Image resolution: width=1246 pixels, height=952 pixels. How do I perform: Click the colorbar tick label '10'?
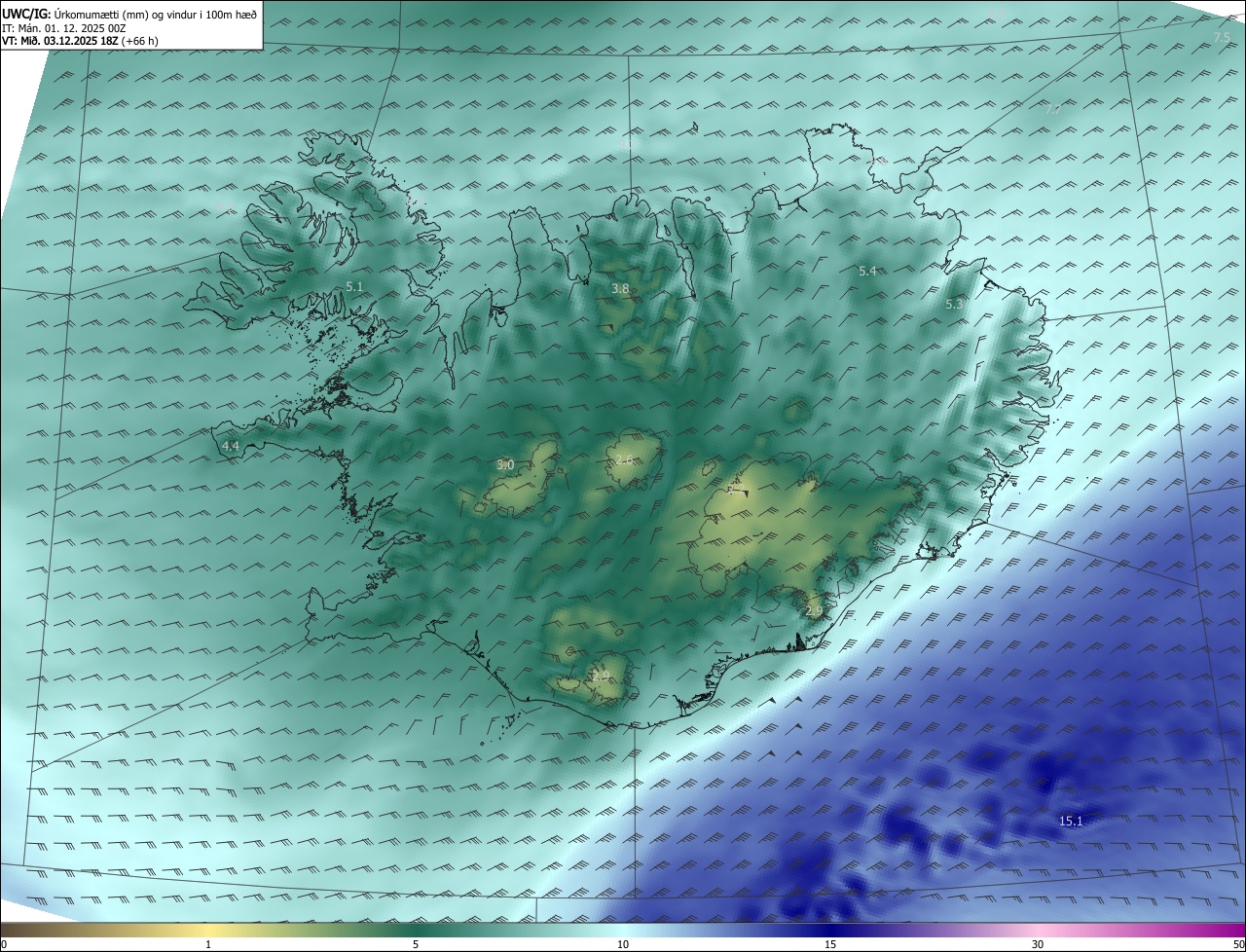point(623,944)
